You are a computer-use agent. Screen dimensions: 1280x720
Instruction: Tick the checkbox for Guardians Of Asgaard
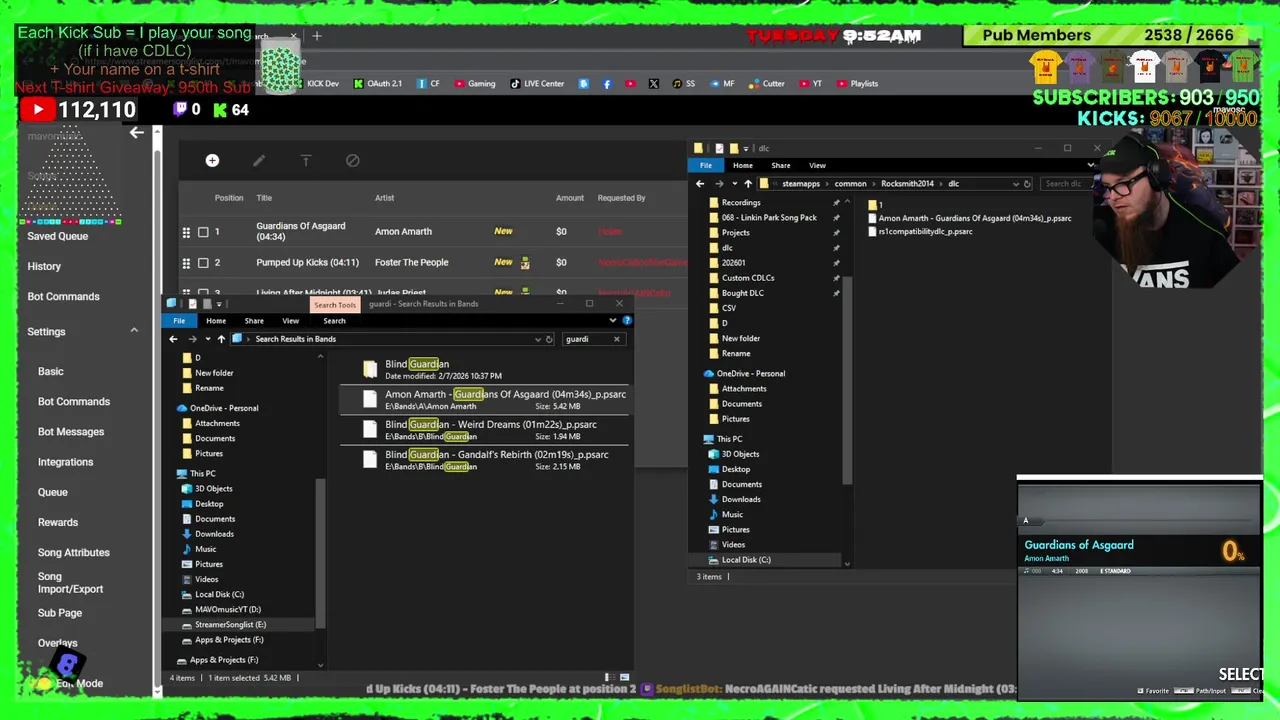203,232
